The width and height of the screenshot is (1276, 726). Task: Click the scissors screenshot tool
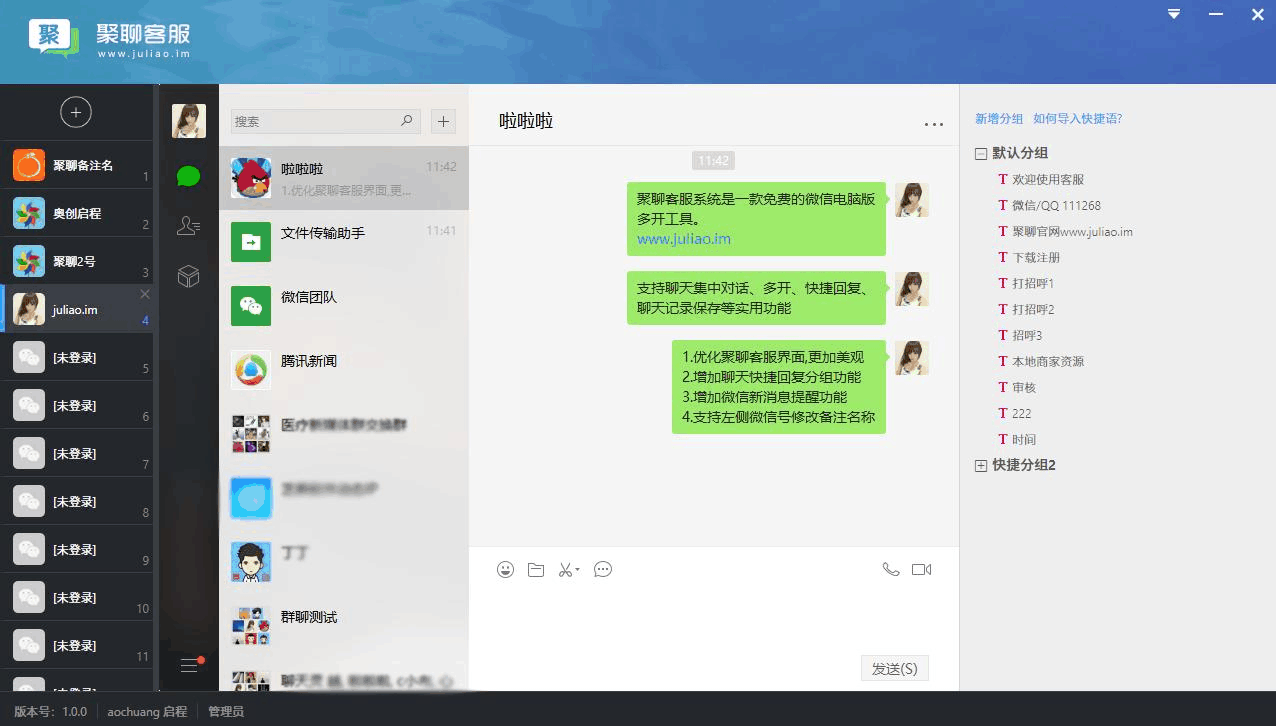click(x=565, y=570)
